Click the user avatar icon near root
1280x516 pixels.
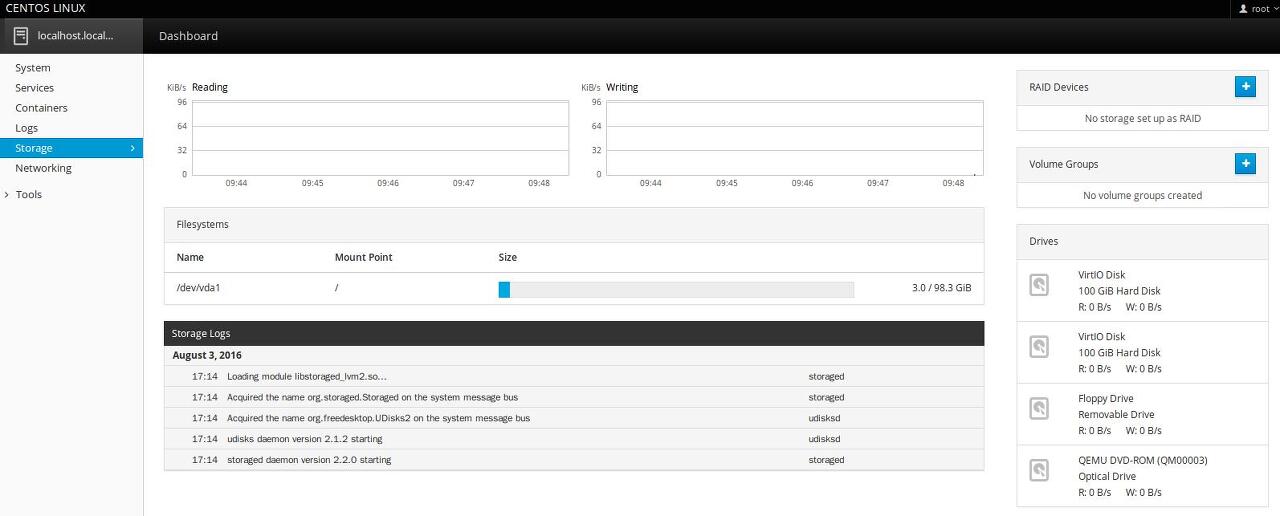1243,9
